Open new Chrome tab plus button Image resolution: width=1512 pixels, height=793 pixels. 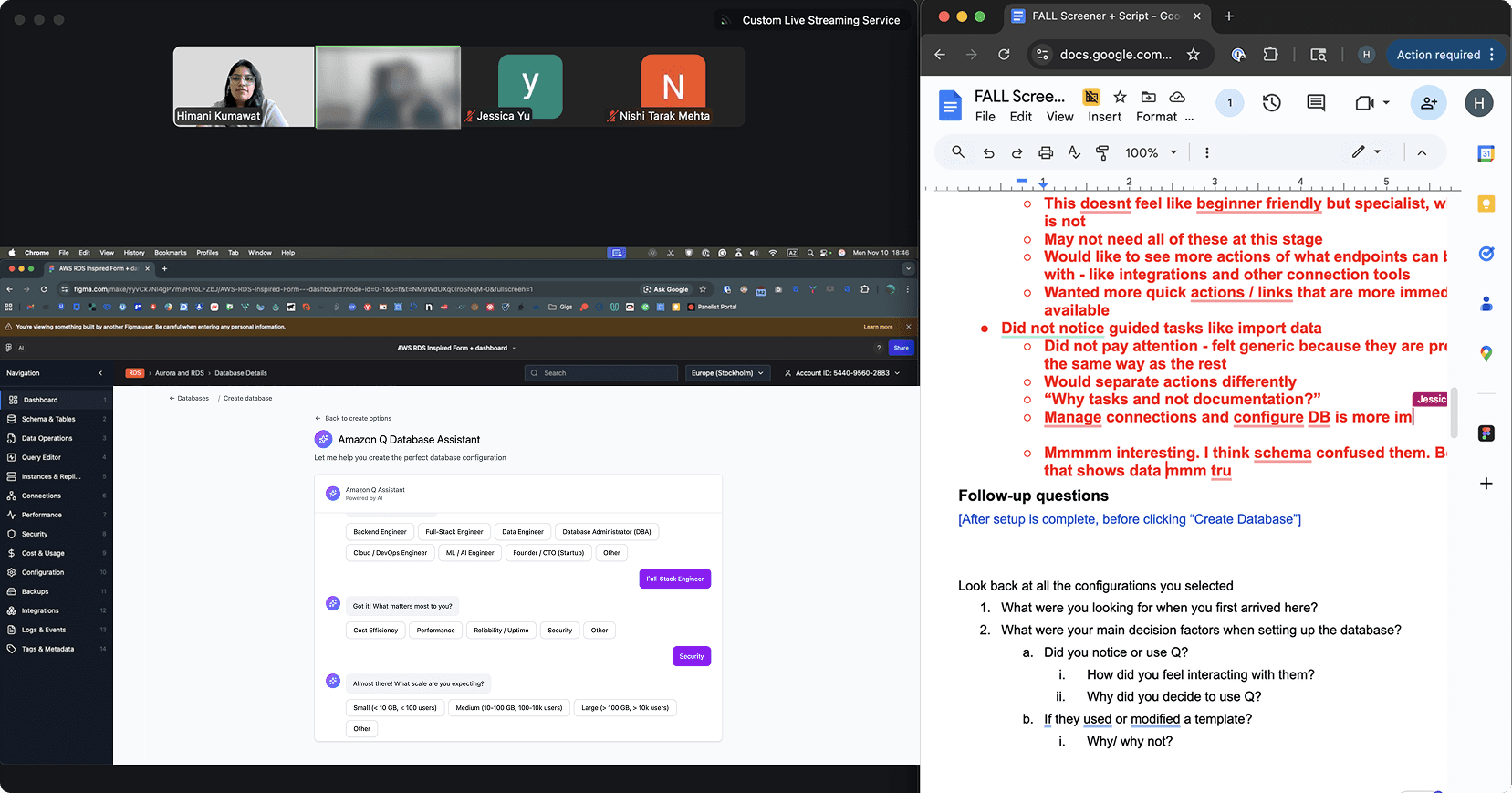coord(1229,16)
